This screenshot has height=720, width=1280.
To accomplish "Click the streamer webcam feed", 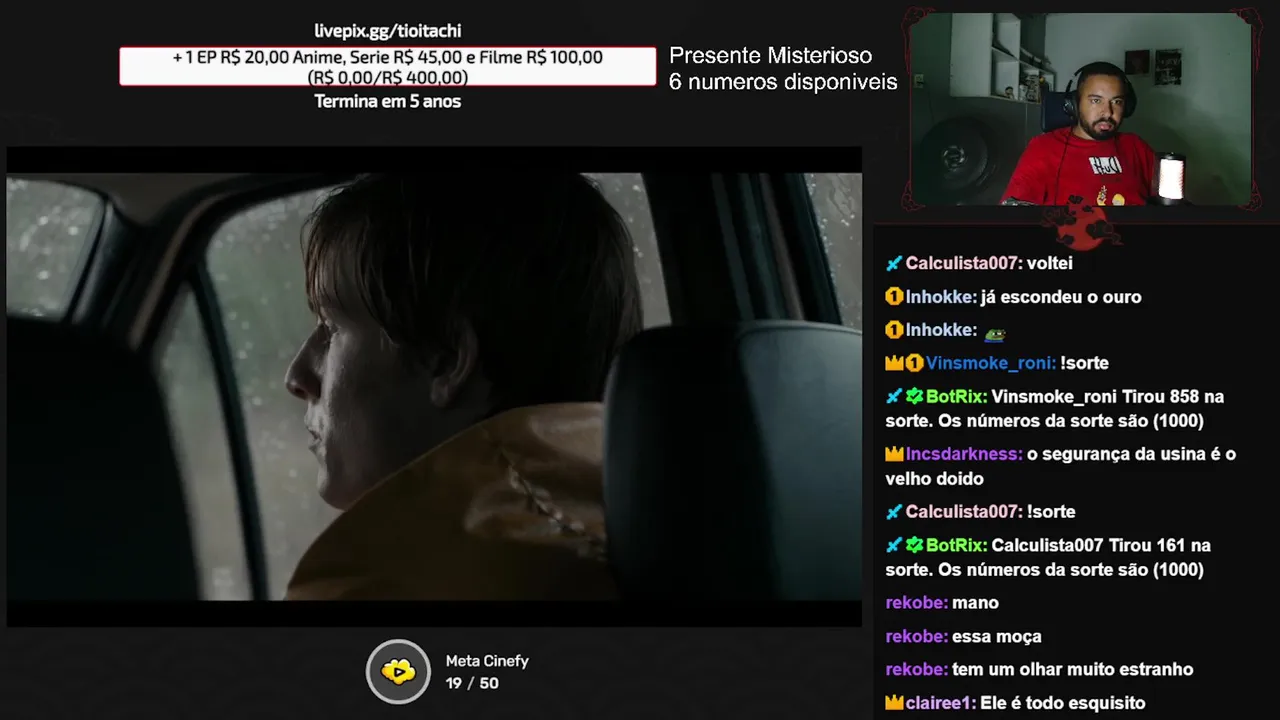I will point(1080,109).
